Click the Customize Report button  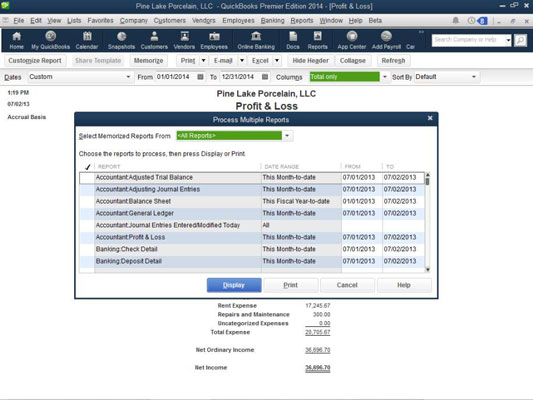pyautogui.click(x=35, y=60)
